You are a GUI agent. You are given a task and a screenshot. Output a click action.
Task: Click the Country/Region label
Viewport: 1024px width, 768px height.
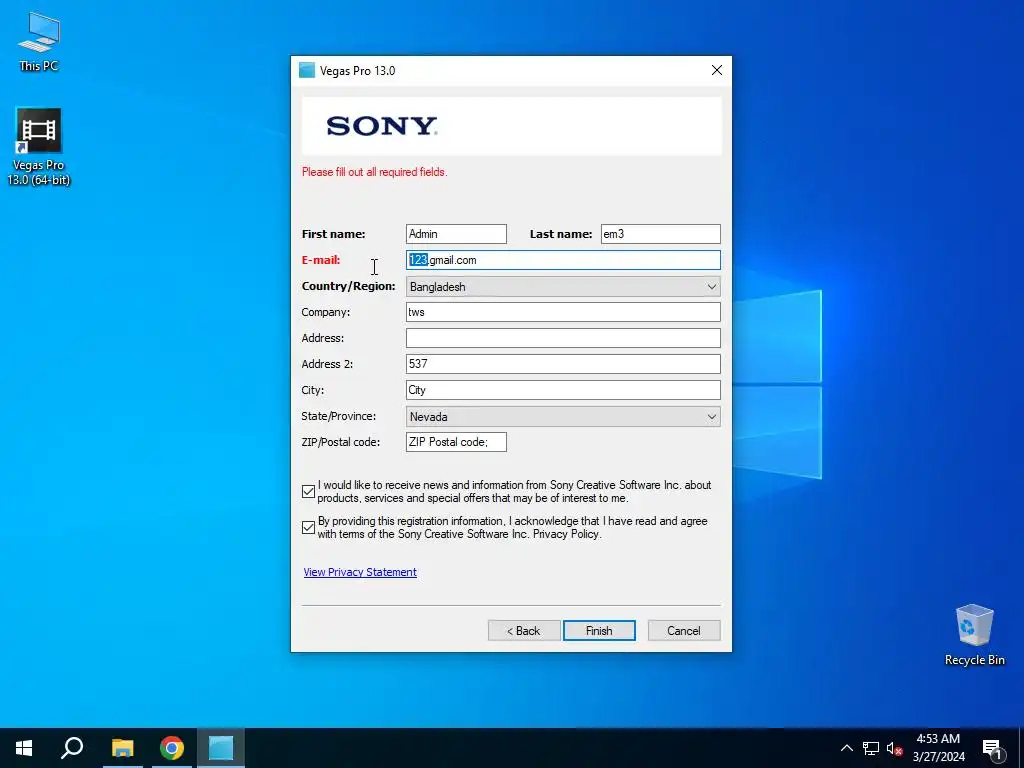(x=348, y=286)
